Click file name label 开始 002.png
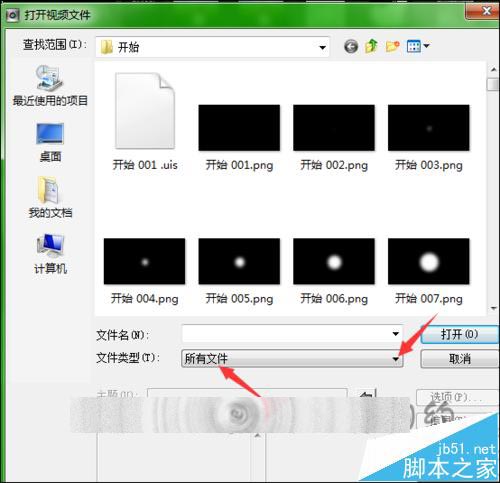Image resolution: width=500 pixels, height=483 pixels. pyautogui.click(x=334, y=165)
